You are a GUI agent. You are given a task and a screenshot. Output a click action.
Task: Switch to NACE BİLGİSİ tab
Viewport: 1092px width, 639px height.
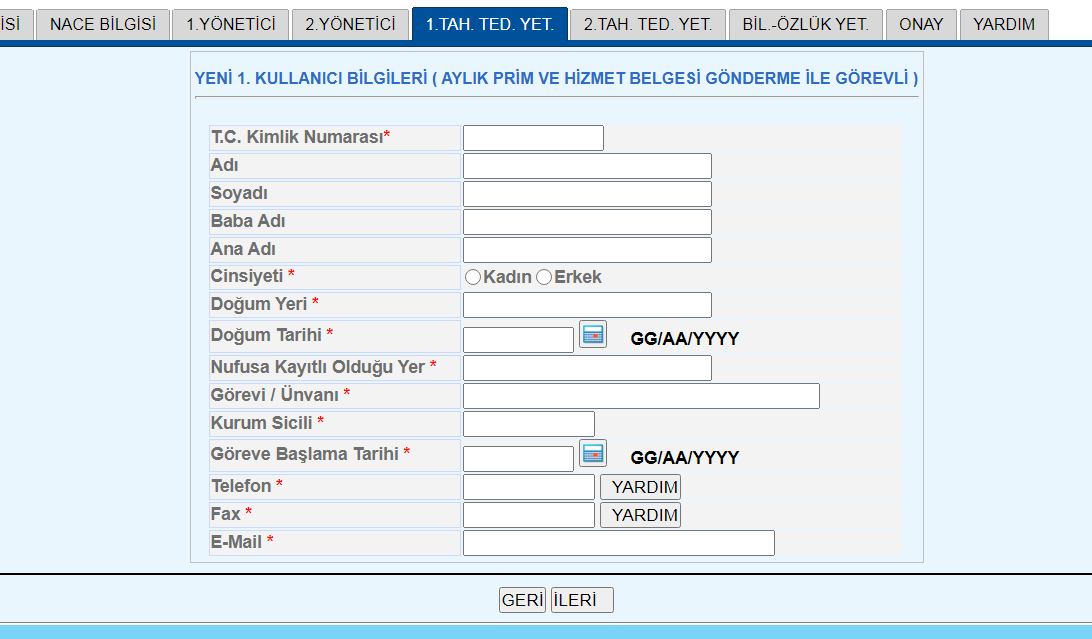(x=103, y=24)
